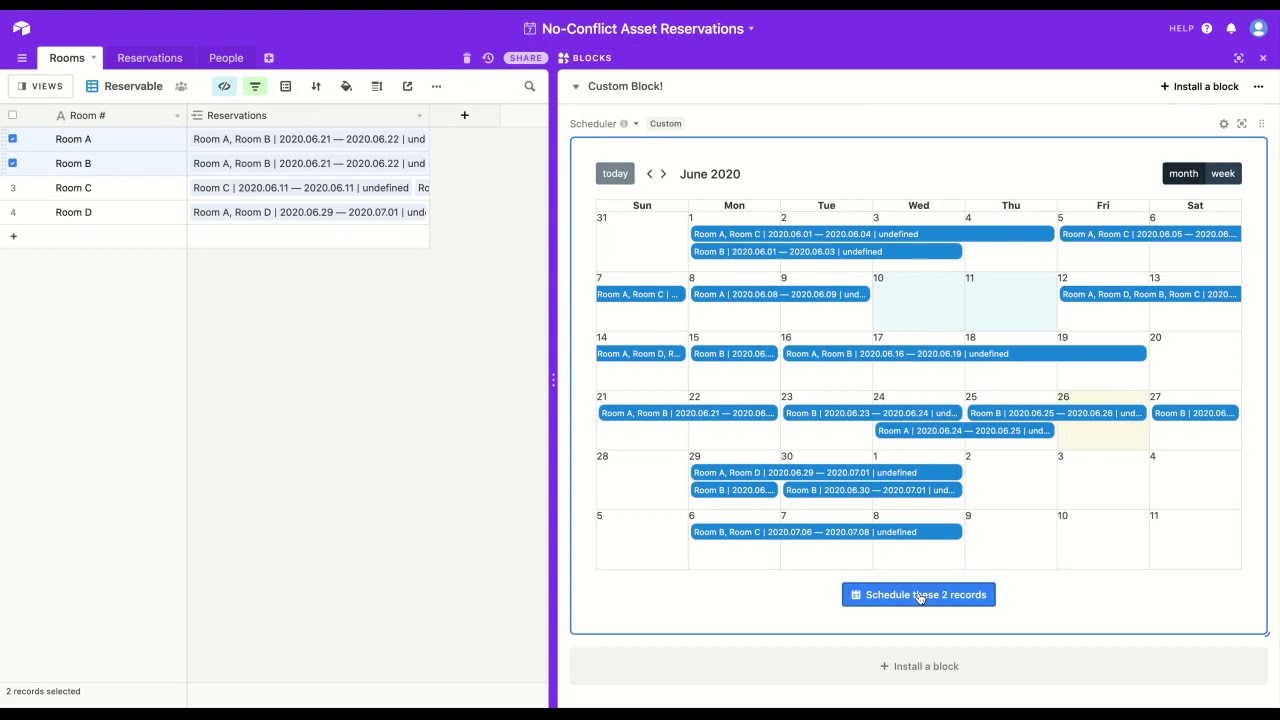Click the SHARE button
This screenshot has height=720, width=1280.
coord(526,58)
